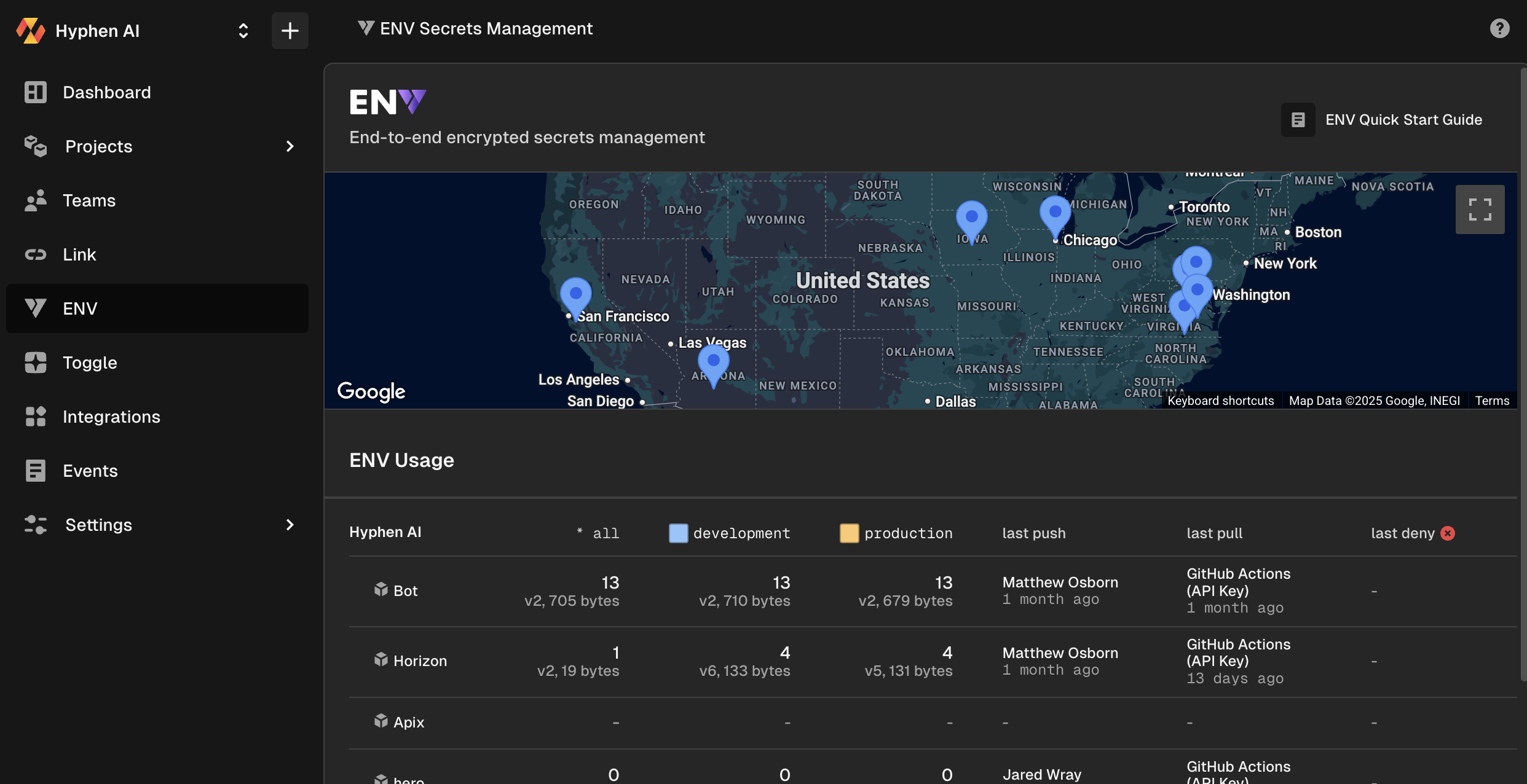Click the plus button in sidebar header
Viewport: 1527px width, 784px height.
[x=290, y=31]
